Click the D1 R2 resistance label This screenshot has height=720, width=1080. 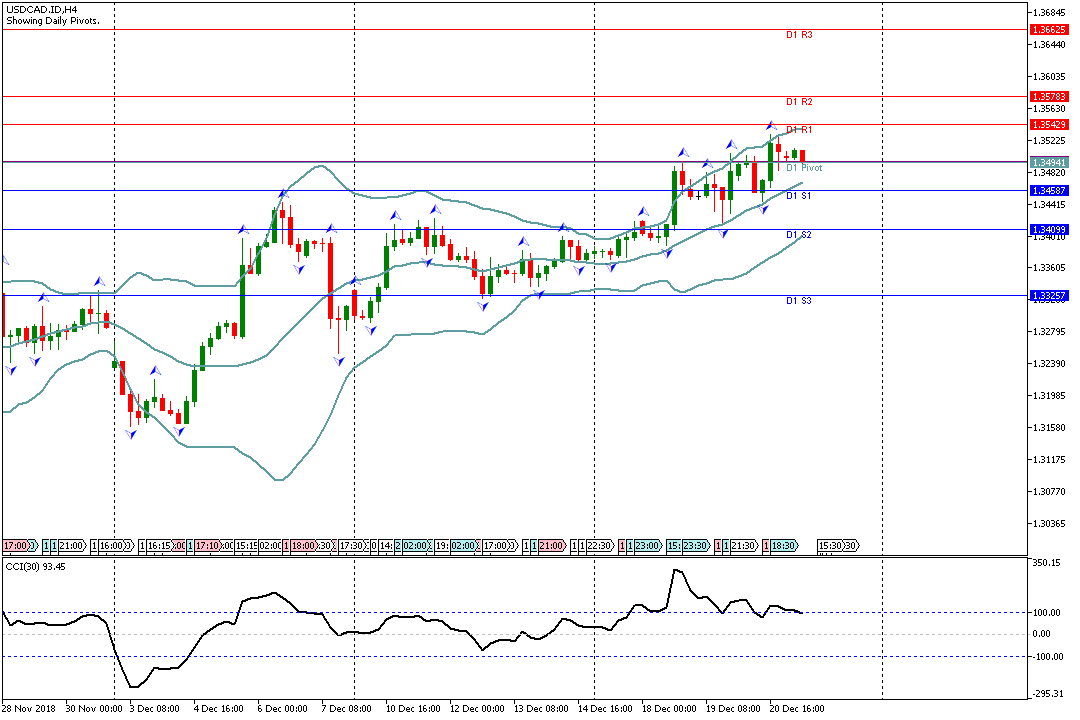[798, 102]
